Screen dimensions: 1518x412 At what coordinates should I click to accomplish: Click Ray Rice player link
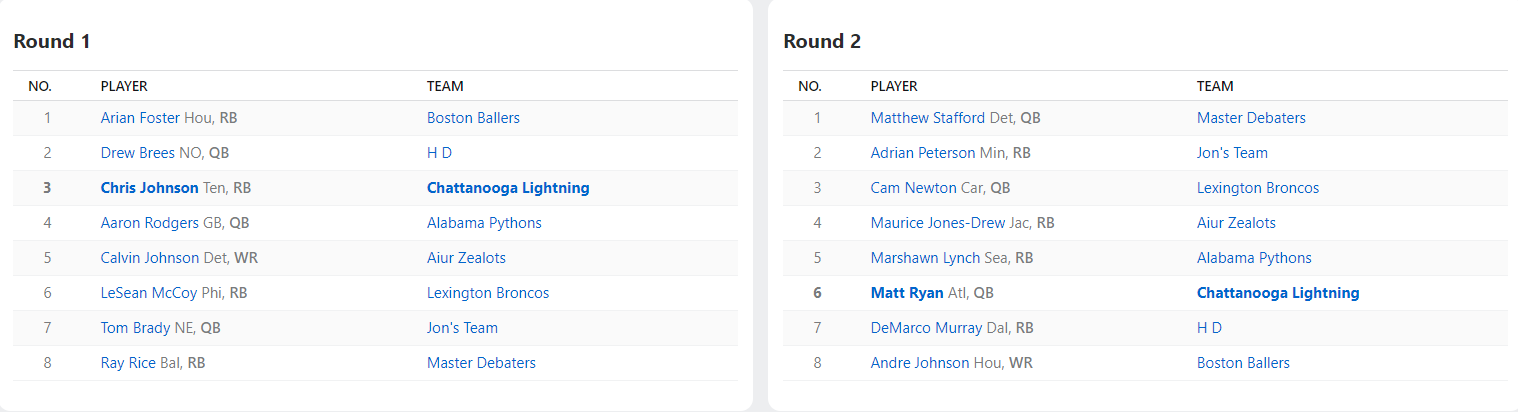click(x=128, y=363)
